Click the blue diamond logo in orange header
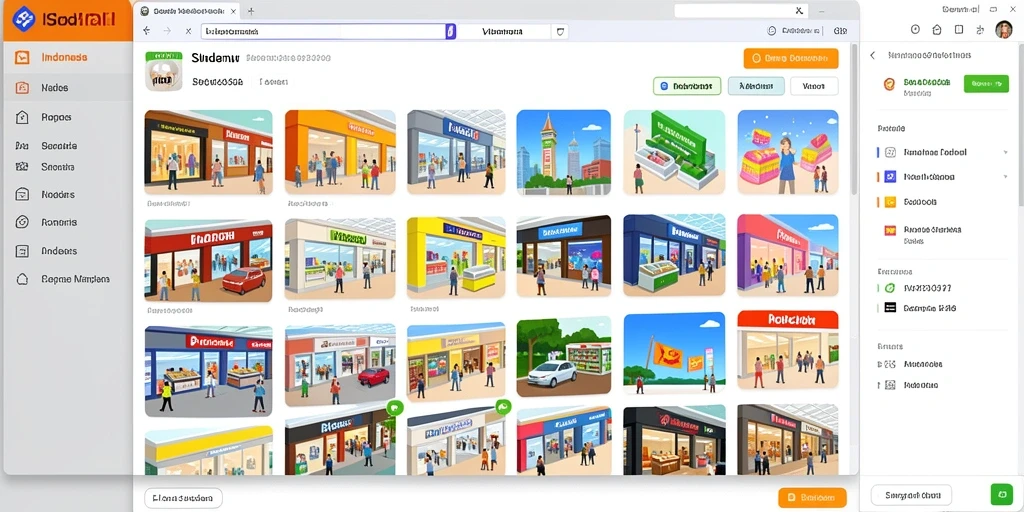 [23, 19]
